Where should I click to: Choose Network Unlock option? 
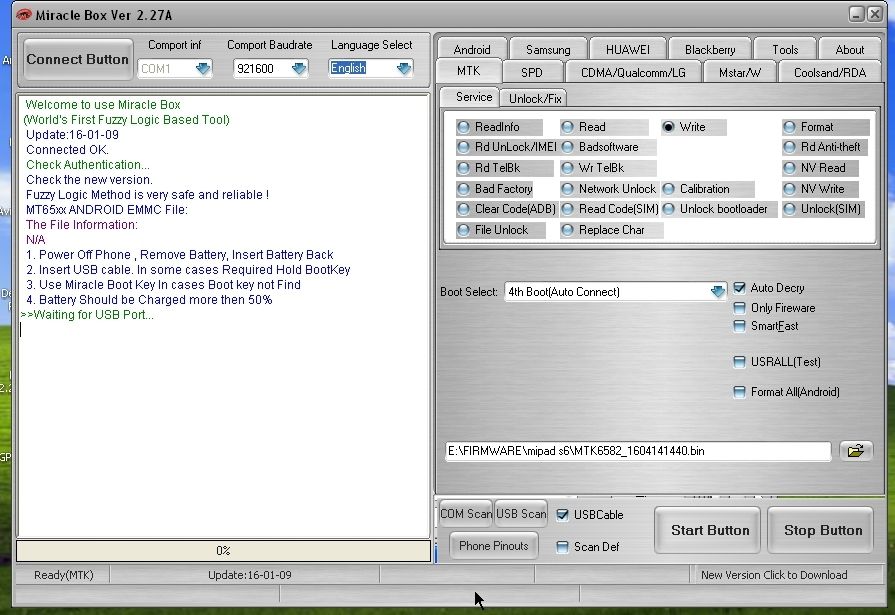(x=610, y=188)
